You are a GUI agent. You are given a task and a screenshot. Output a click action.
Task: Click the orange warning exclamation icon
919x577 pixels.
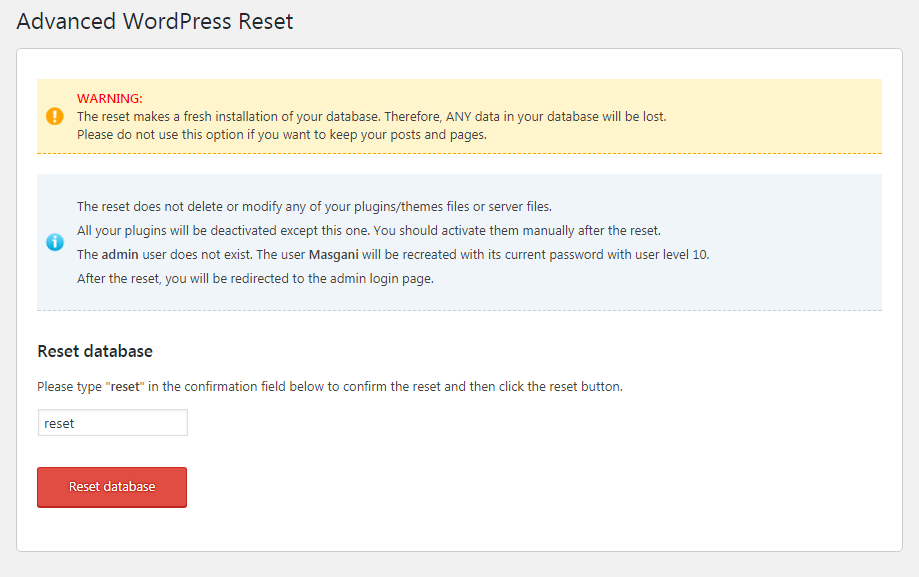coord(55,116)
